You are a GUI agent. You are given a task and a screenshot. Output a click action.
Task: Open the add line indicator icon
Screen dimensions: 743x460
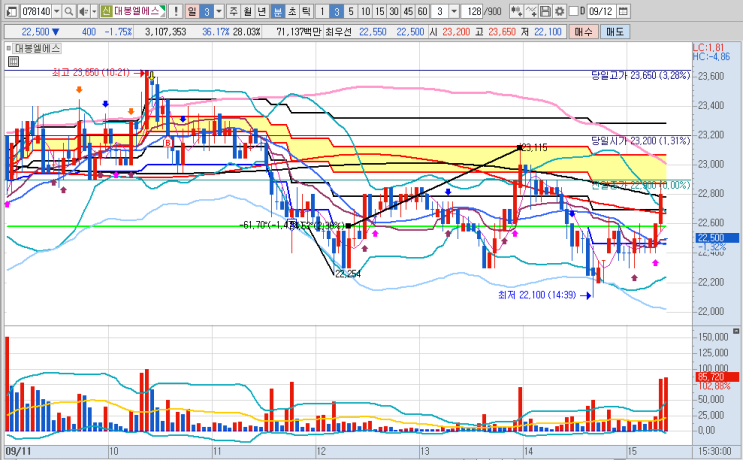(x=531, y=11)
